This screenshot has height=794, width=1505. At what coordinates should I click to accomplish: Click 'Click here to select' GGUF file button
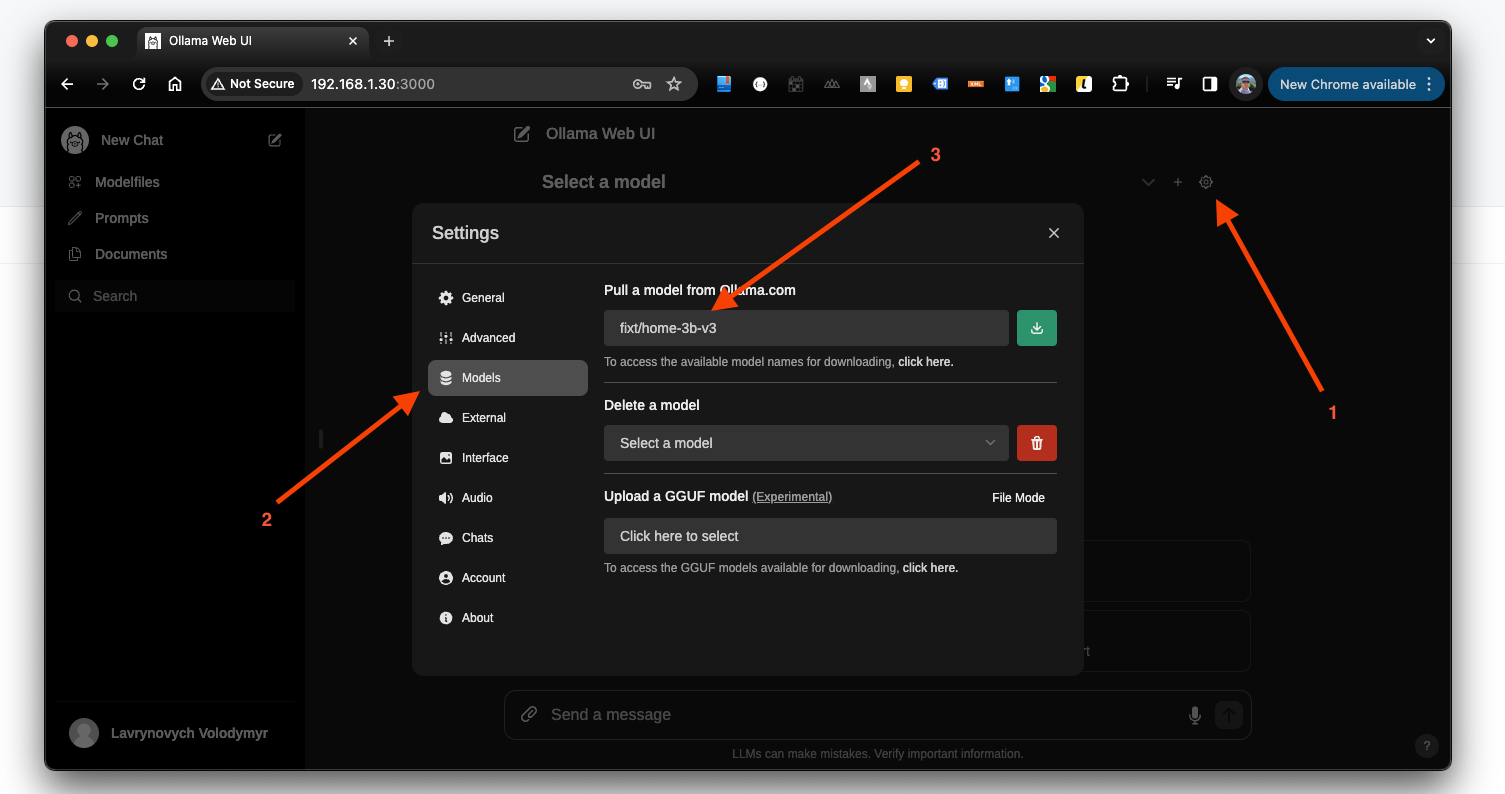point(830,536)
